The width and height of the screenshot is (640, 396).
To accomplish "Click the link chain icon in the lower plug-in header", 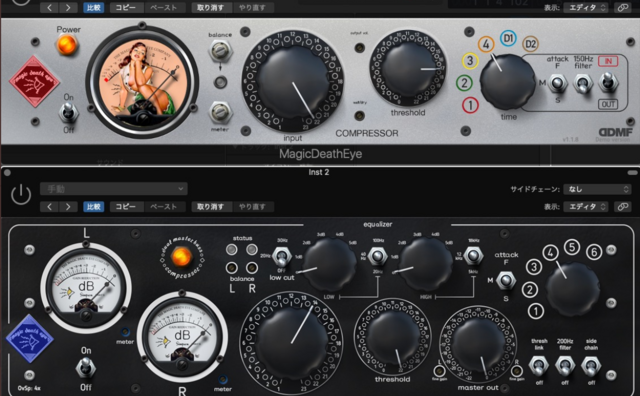I will point(622,207).
